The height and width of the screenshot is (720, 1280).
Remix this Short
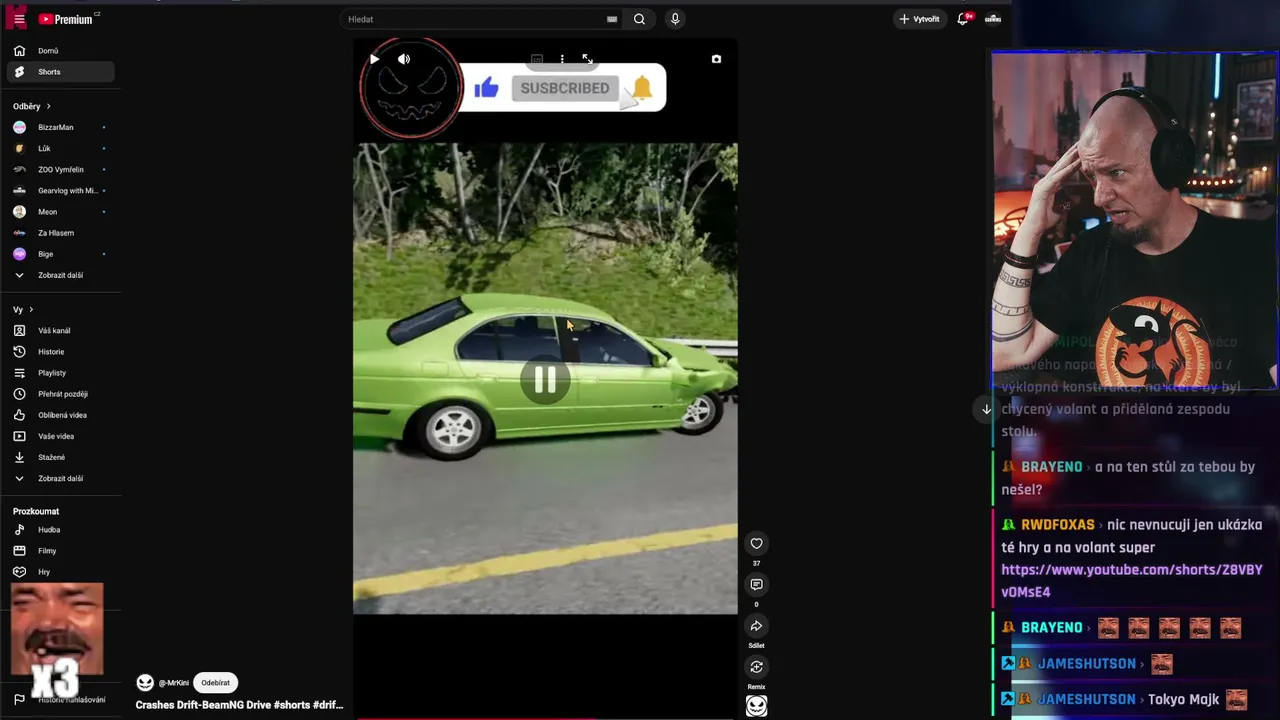(x=756, y=668)
